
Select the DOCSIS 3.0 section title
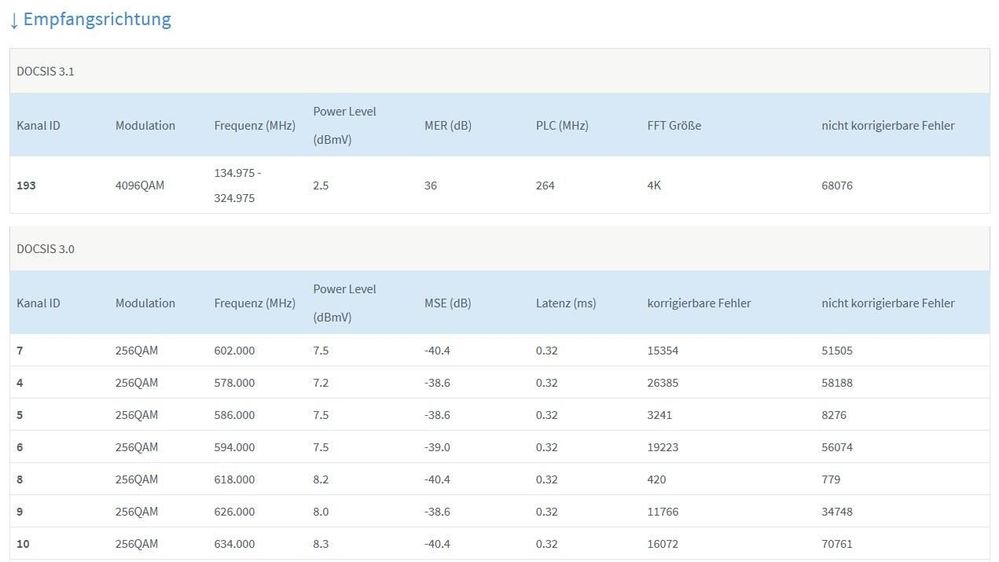[45, 248]
